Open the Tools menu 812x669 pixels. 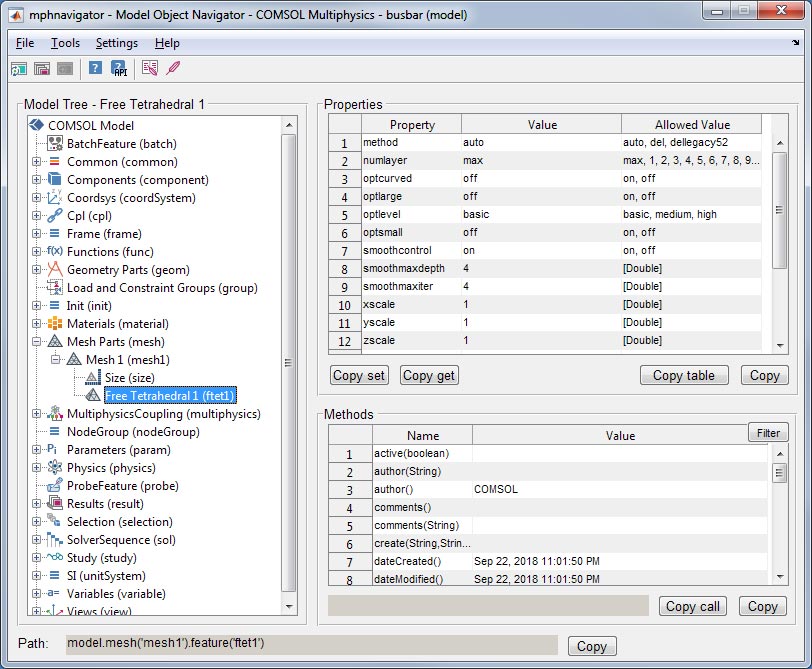pos(65,43)
